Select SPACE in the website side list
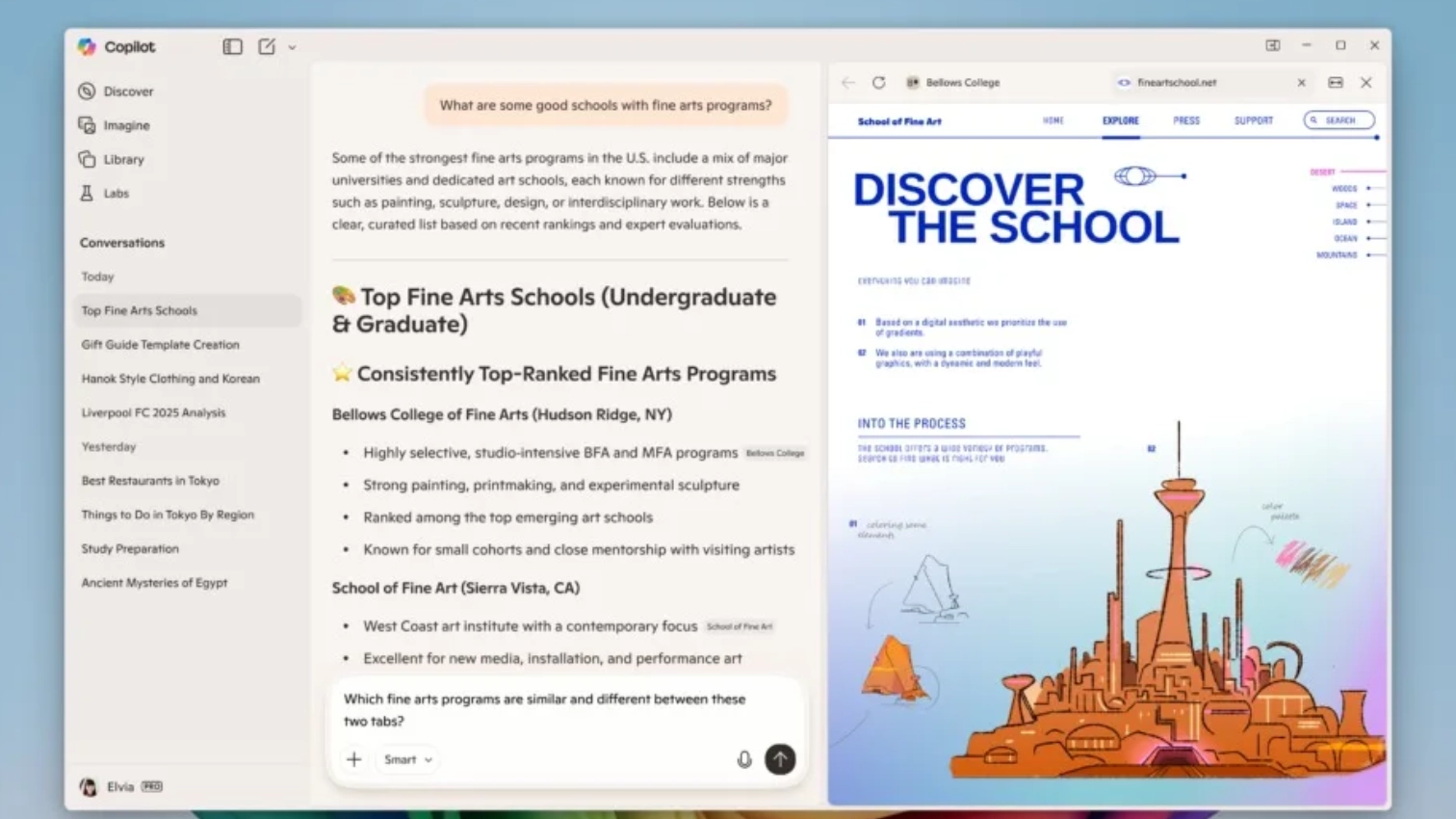1456x819 pixels. coord(1346,205)
